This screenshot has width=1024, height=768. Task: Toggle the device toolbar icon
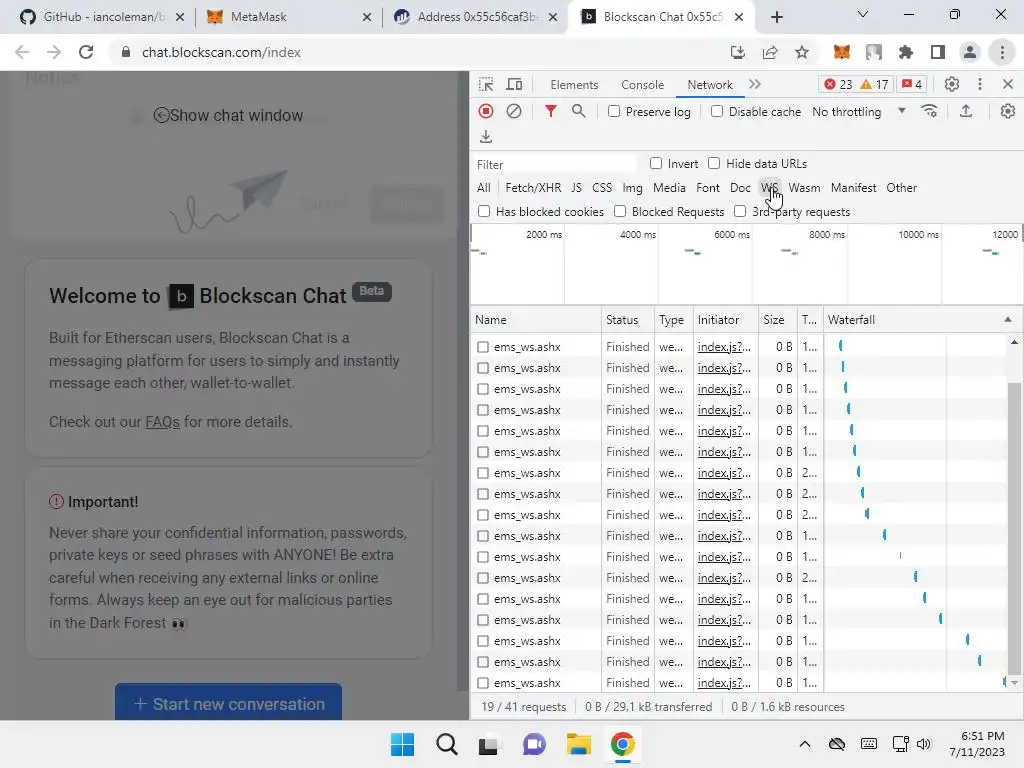[515, 84]
